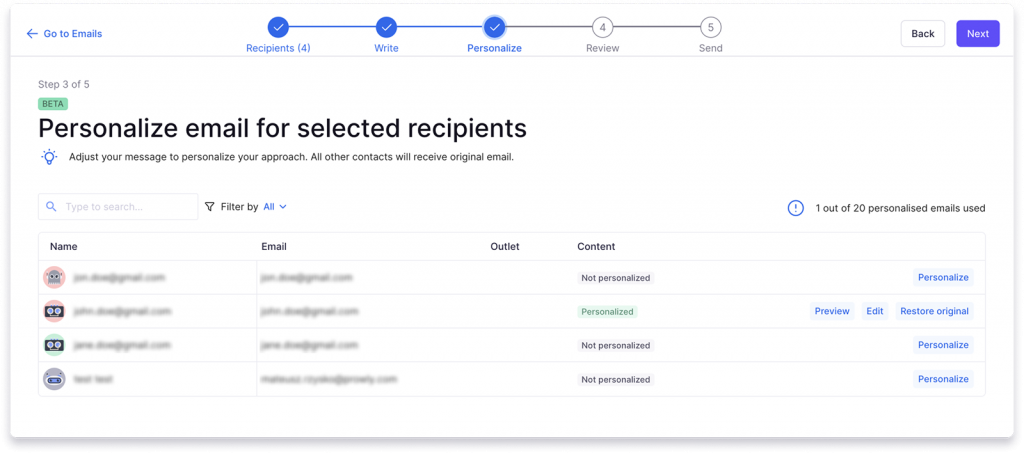Preview the personalized email
Viewport: 1024px width, 454px height.
(x=831, y=311)
